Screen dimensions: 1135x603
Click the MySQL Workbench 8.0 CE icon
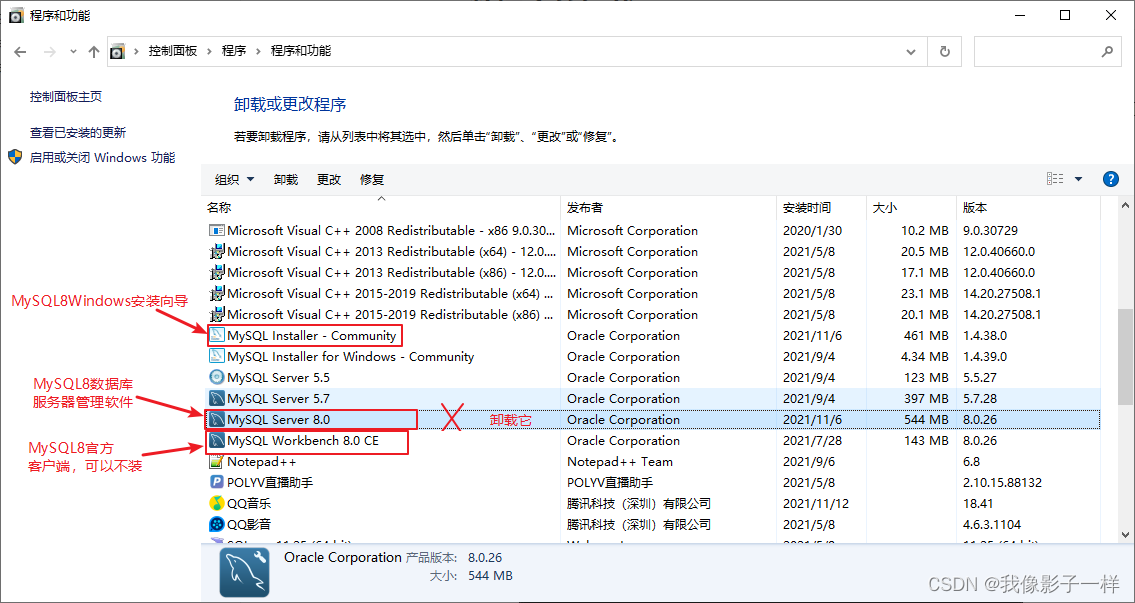click(x=216, y=441)
